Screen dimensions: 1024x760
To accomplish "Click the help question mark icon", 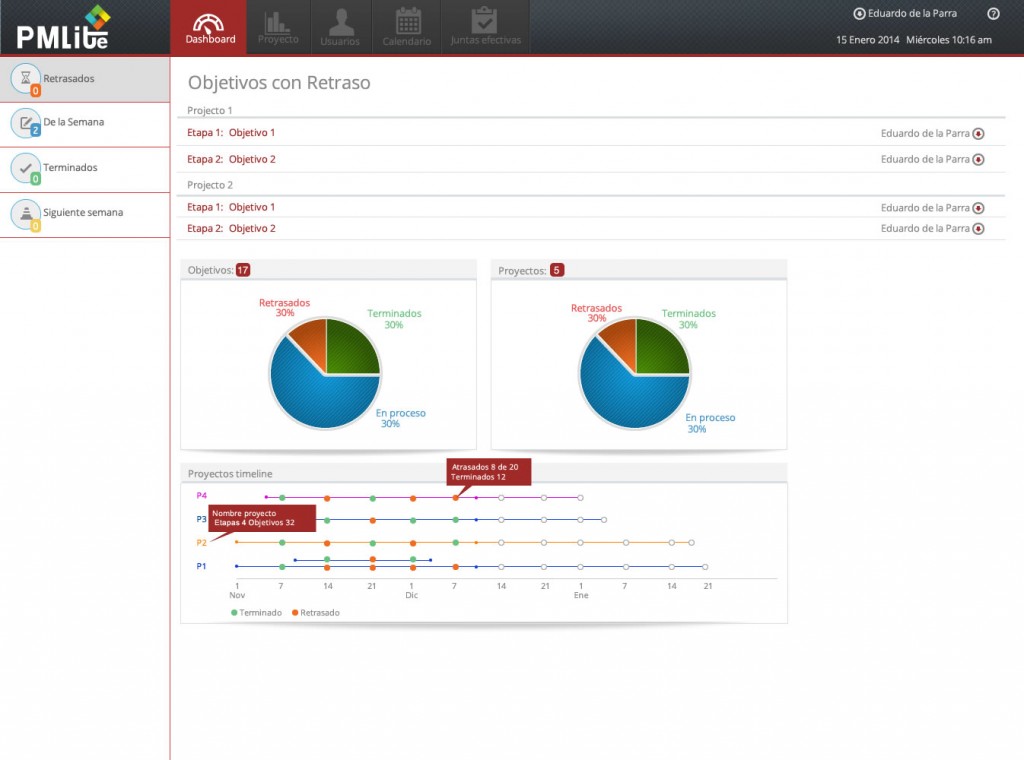I will pos(993,14).
